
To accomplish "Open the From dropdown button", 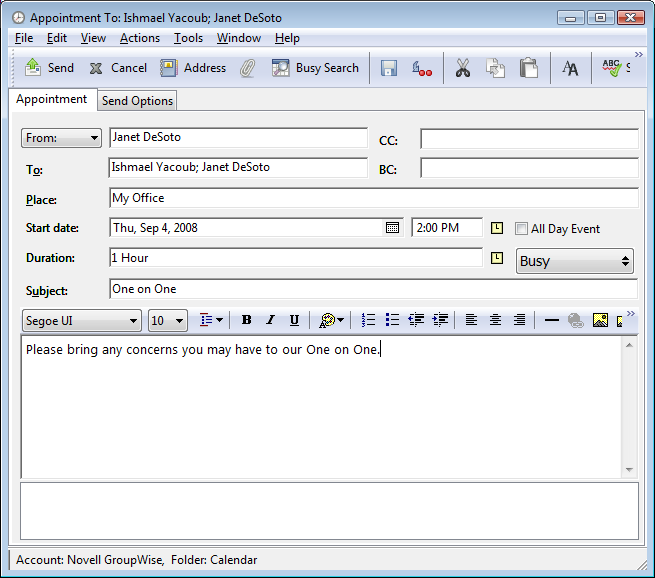I will point(61,138).
